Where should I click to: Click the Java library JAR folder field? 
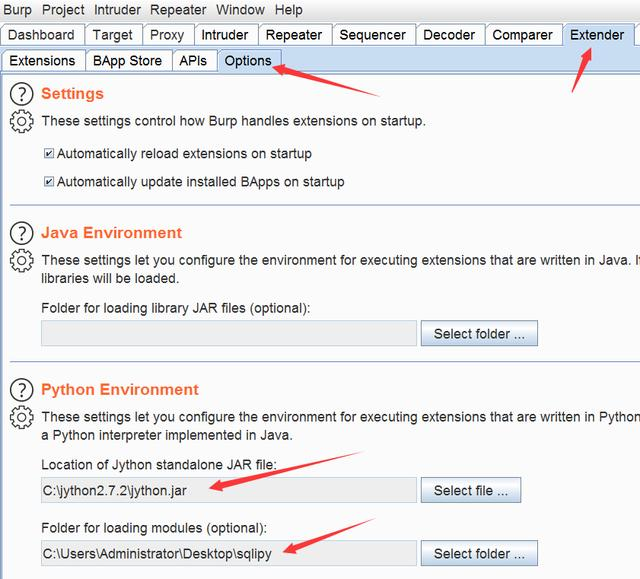coord(228,333)
